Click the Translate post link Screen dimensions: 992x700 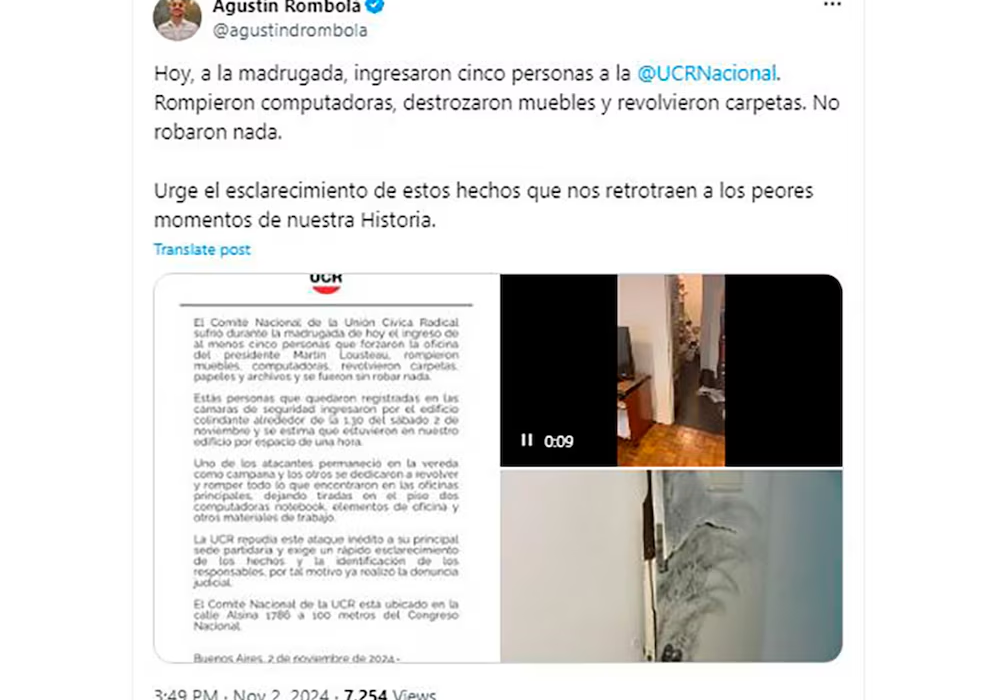(202, 249)
